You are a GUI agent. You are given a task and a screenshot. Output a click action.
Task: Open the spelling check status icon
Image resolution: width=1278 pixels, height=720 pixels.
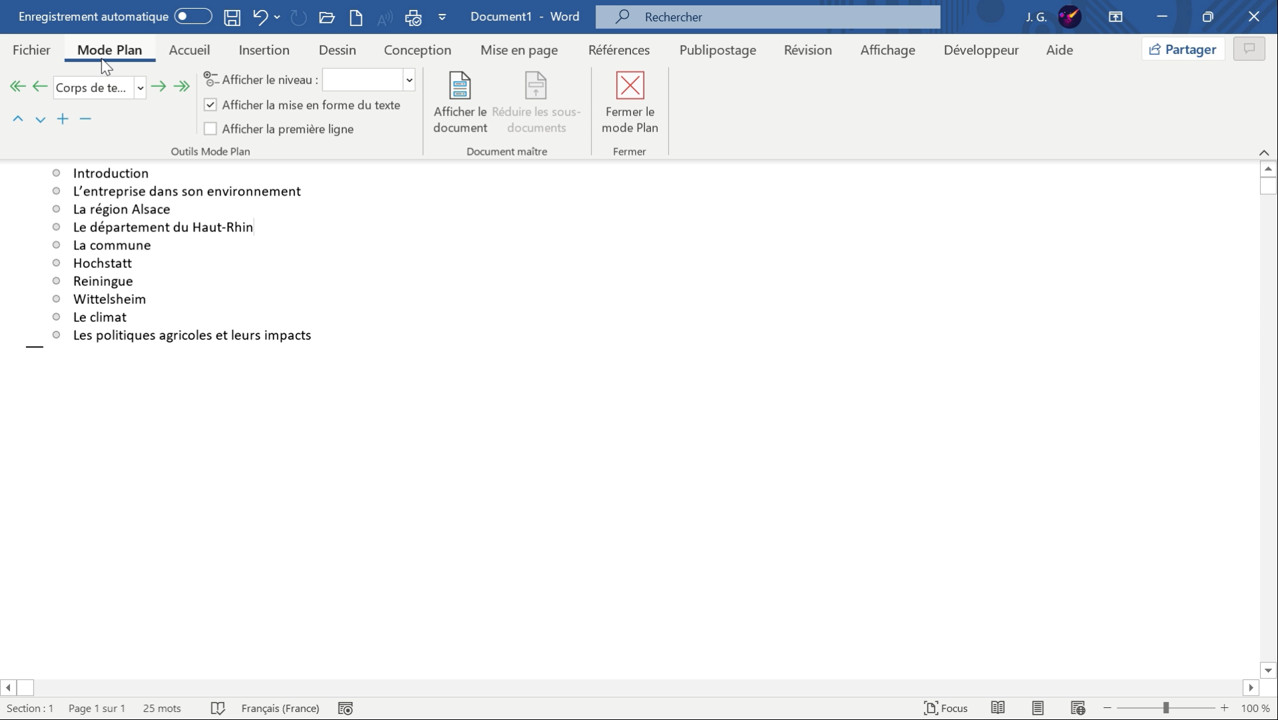tap(217, 708)
